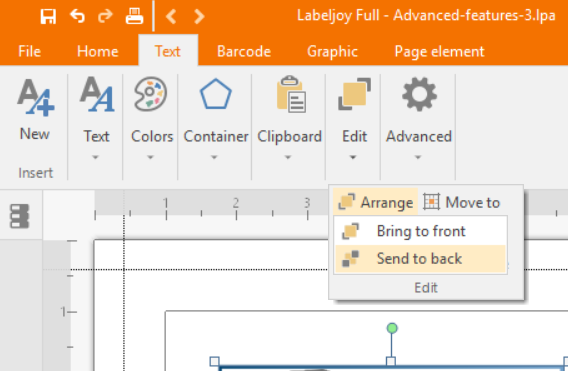Click the Send to back icon
The width and height of the screenshot is (568, 371).
(350, 258)
